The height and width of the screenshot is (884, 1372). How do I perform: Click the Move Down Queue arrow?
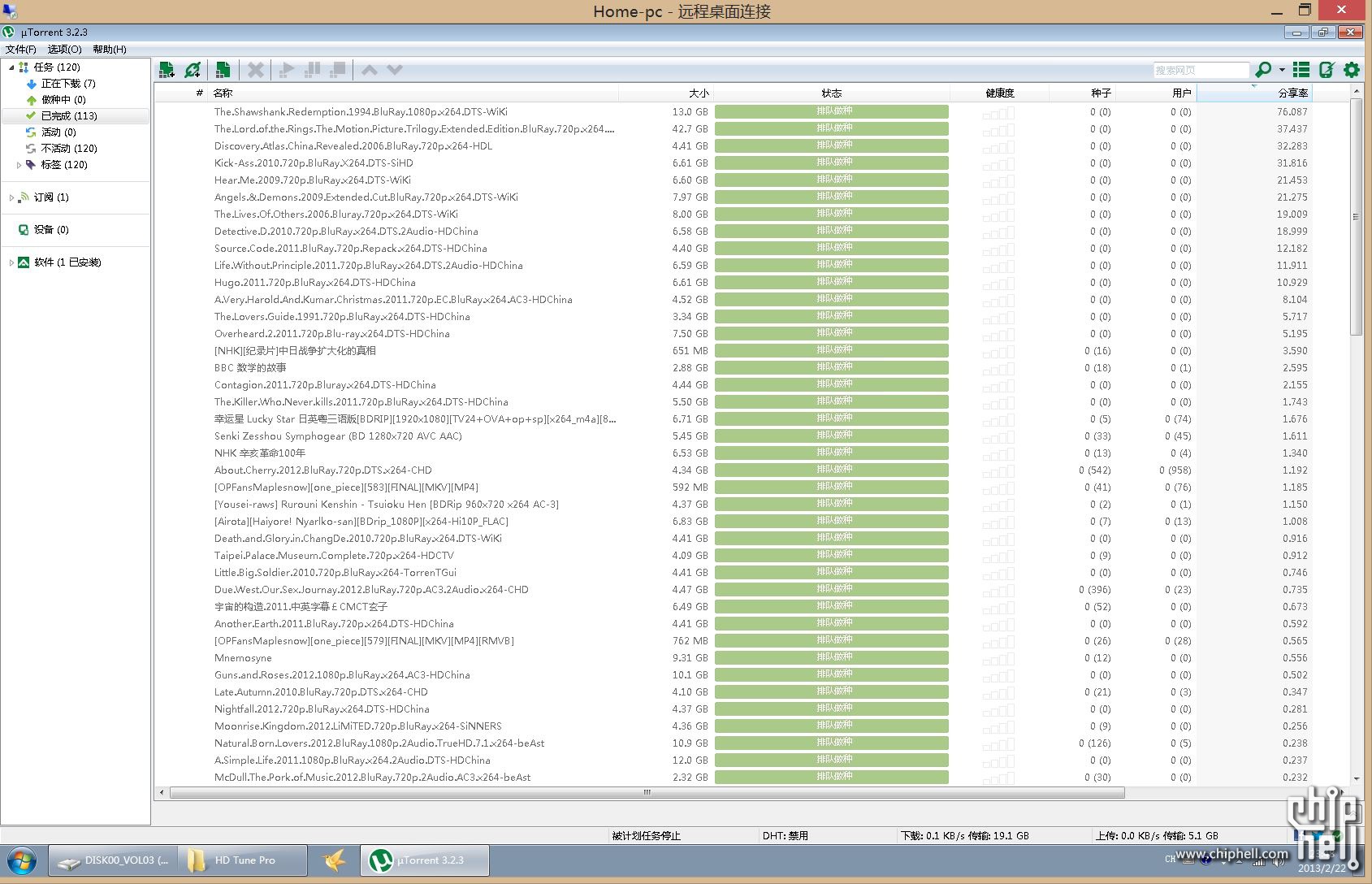(x=395, y=70)
